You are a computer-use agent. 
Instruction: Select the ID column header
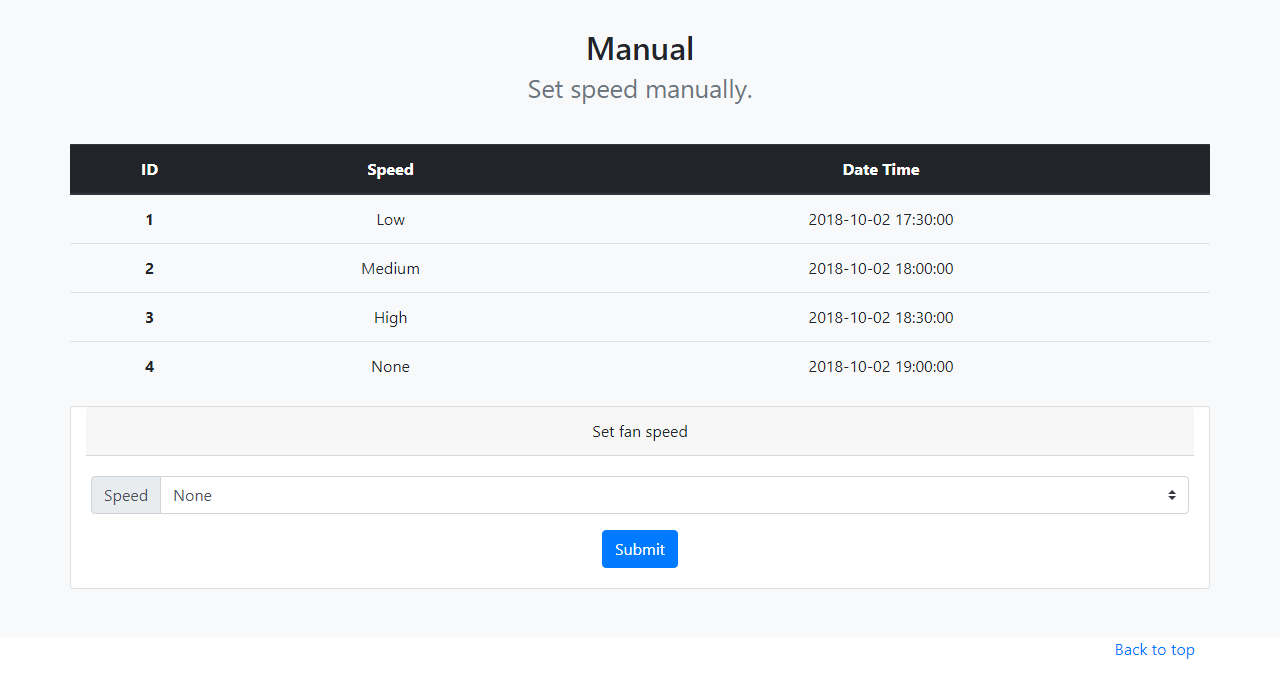click(x=149, y=170)
